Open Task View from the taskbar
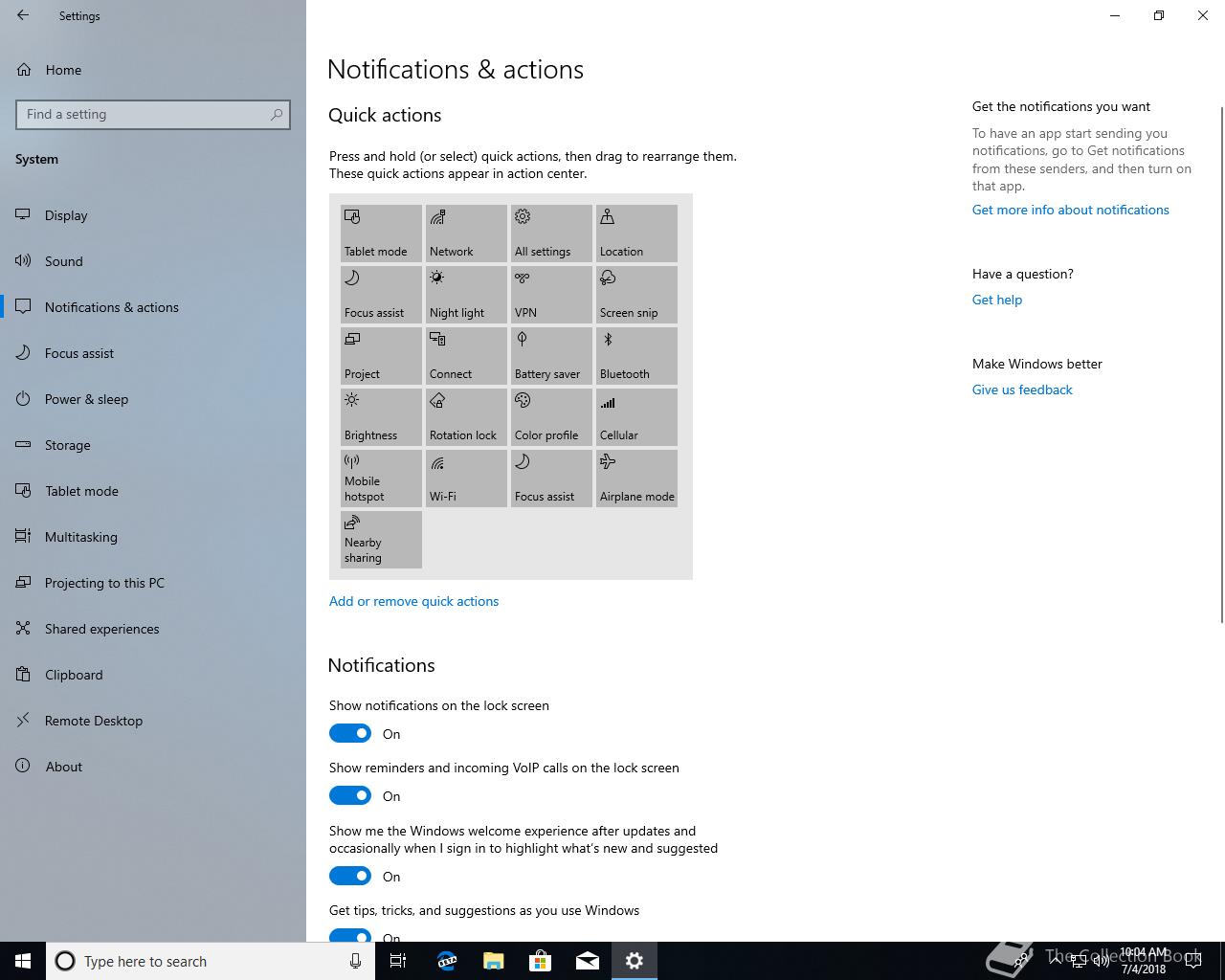Image resolution: width=1225 pixels, height=980 pixels. coord(398,961)
